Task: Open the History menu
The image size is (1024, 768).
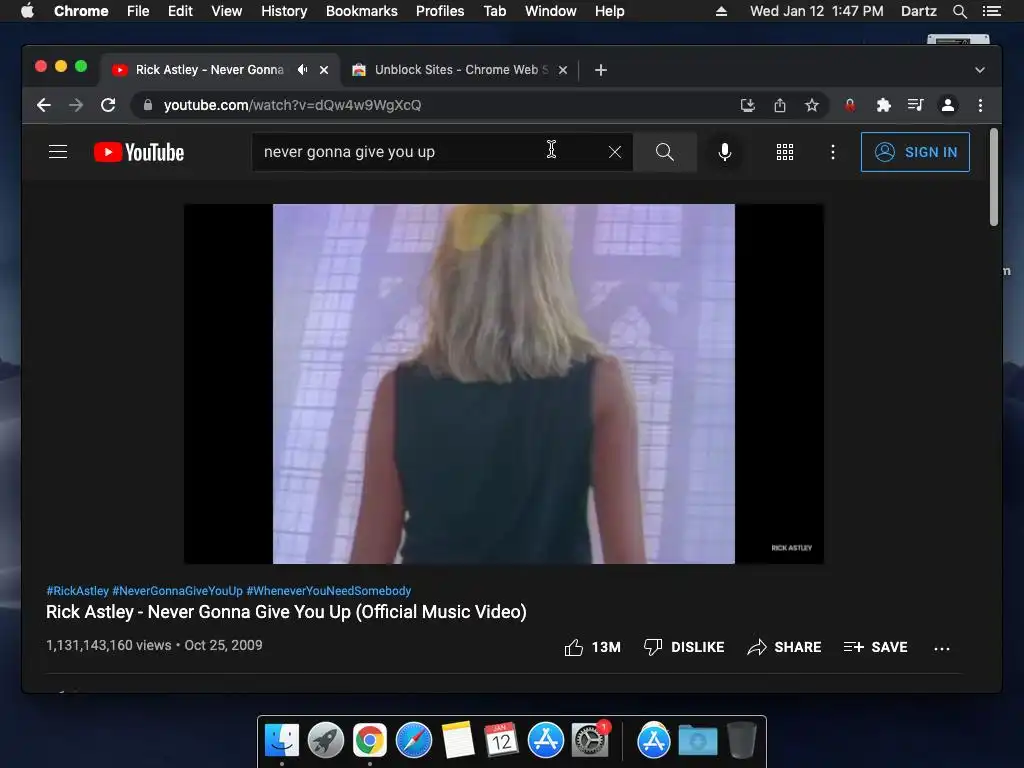Action: tap(284, 11)
